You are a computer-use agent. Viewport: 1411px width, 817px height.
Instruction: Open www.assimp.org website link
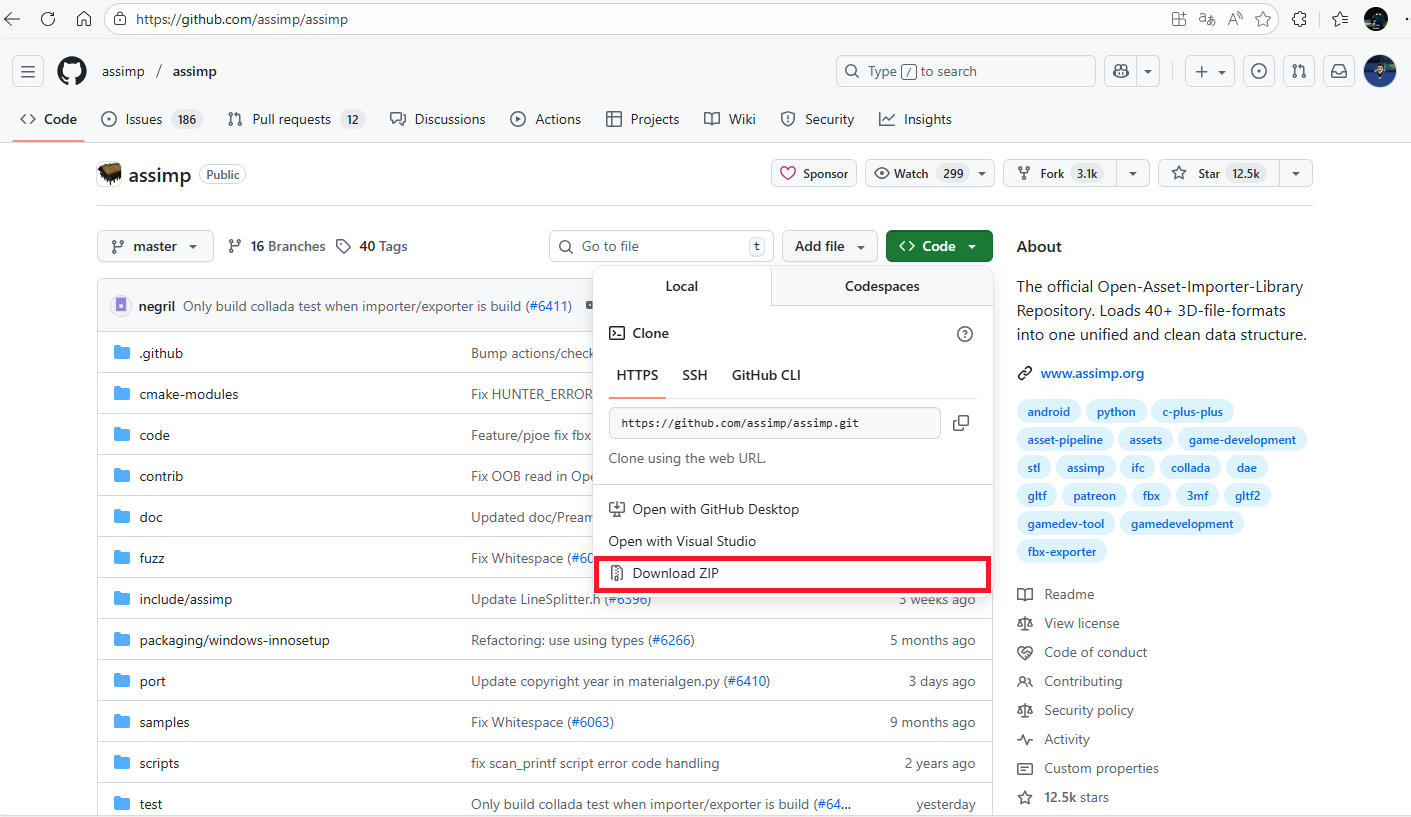[1092, 373]
